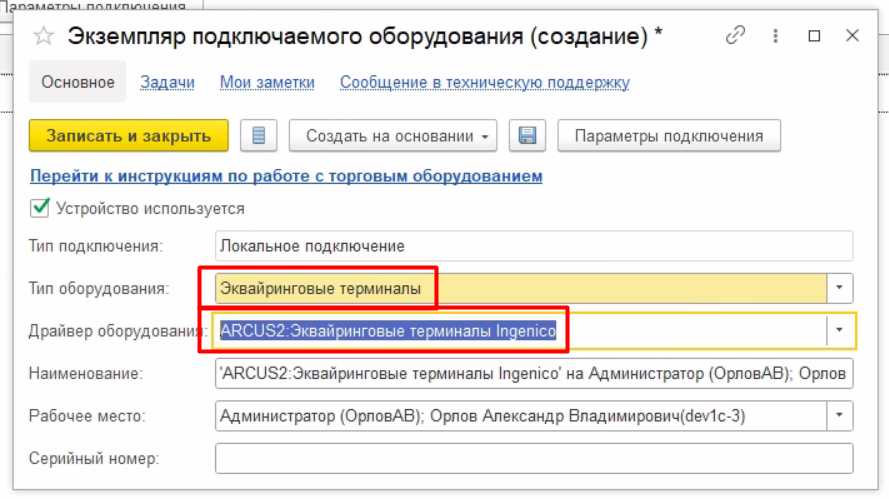Expand the 'Тип оборудования' dropdown arrow

click(x=841, y=290)
